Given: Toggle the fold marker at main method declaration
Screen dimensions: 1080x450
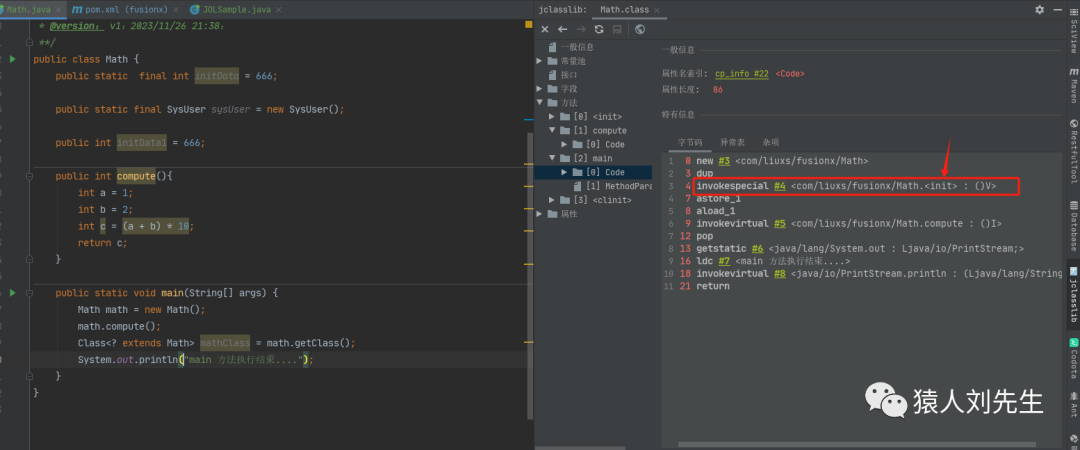Looking at the screenshot, I should click(x=28, y=293).
